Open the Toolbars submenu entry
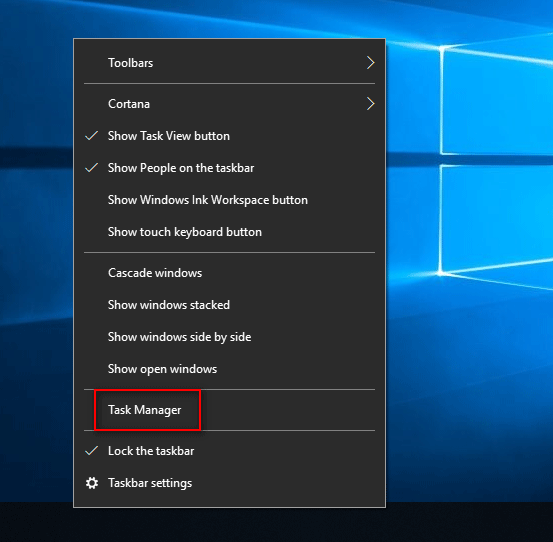Viewport: 553px width, 542px height. coord(229,63)
